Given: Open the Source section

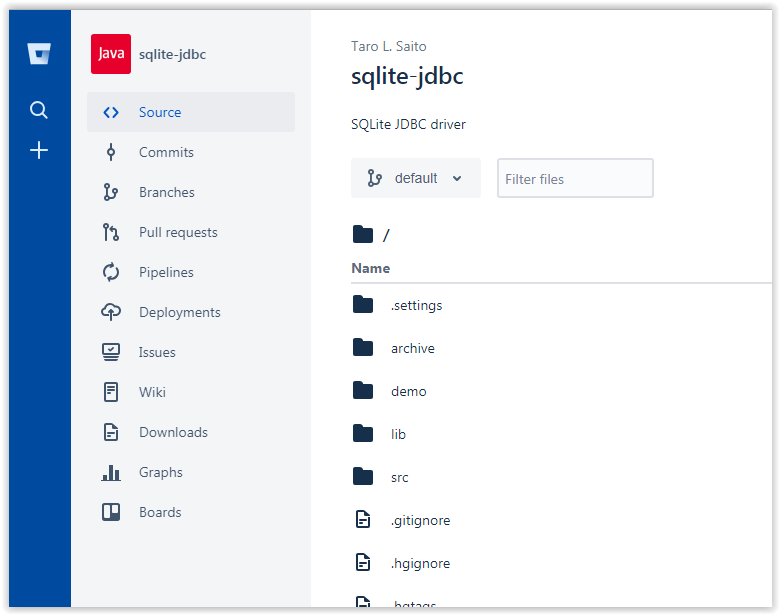Looking at the screenshot, I should coord(191,112).
